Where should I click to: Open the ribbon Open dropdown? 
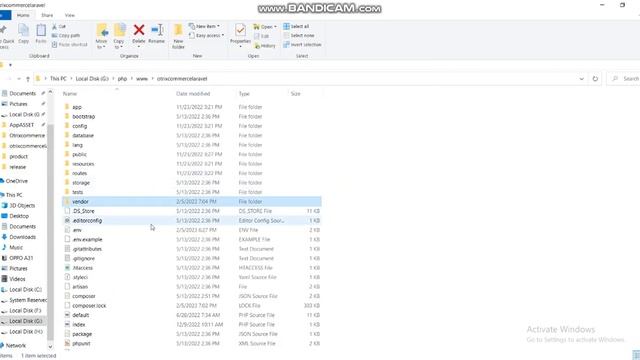265,27
